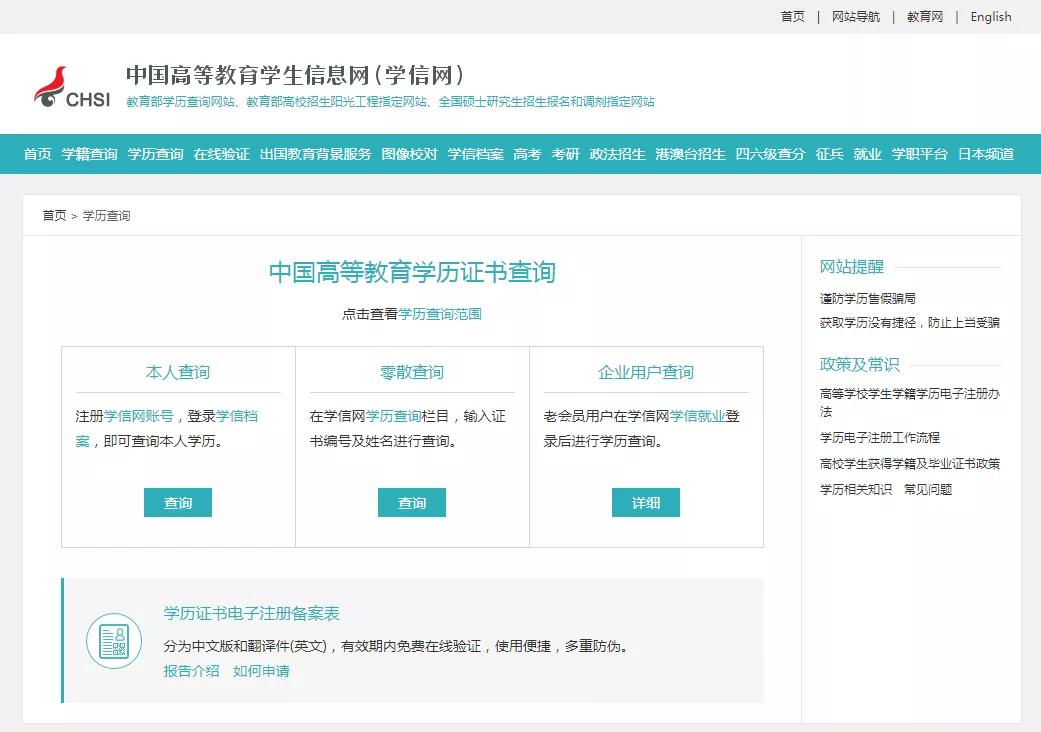Open 日本频道 navigation item
Viewport: 1041px width, 732px height.
click(x=986, y=154)
